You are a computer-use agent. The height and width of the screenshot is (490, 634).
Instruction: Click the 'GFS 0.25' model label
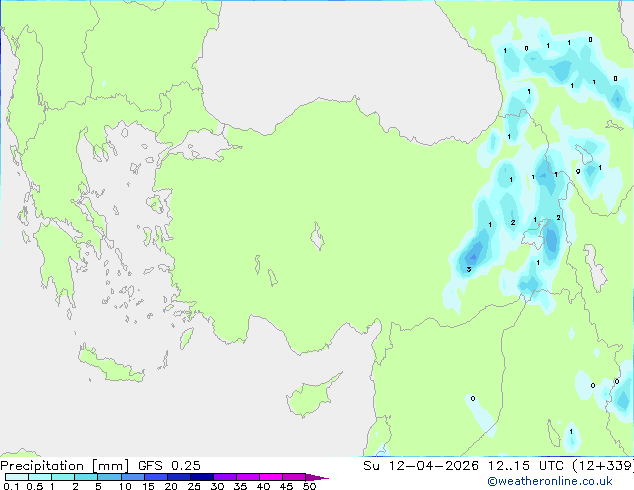click(169, 466)
